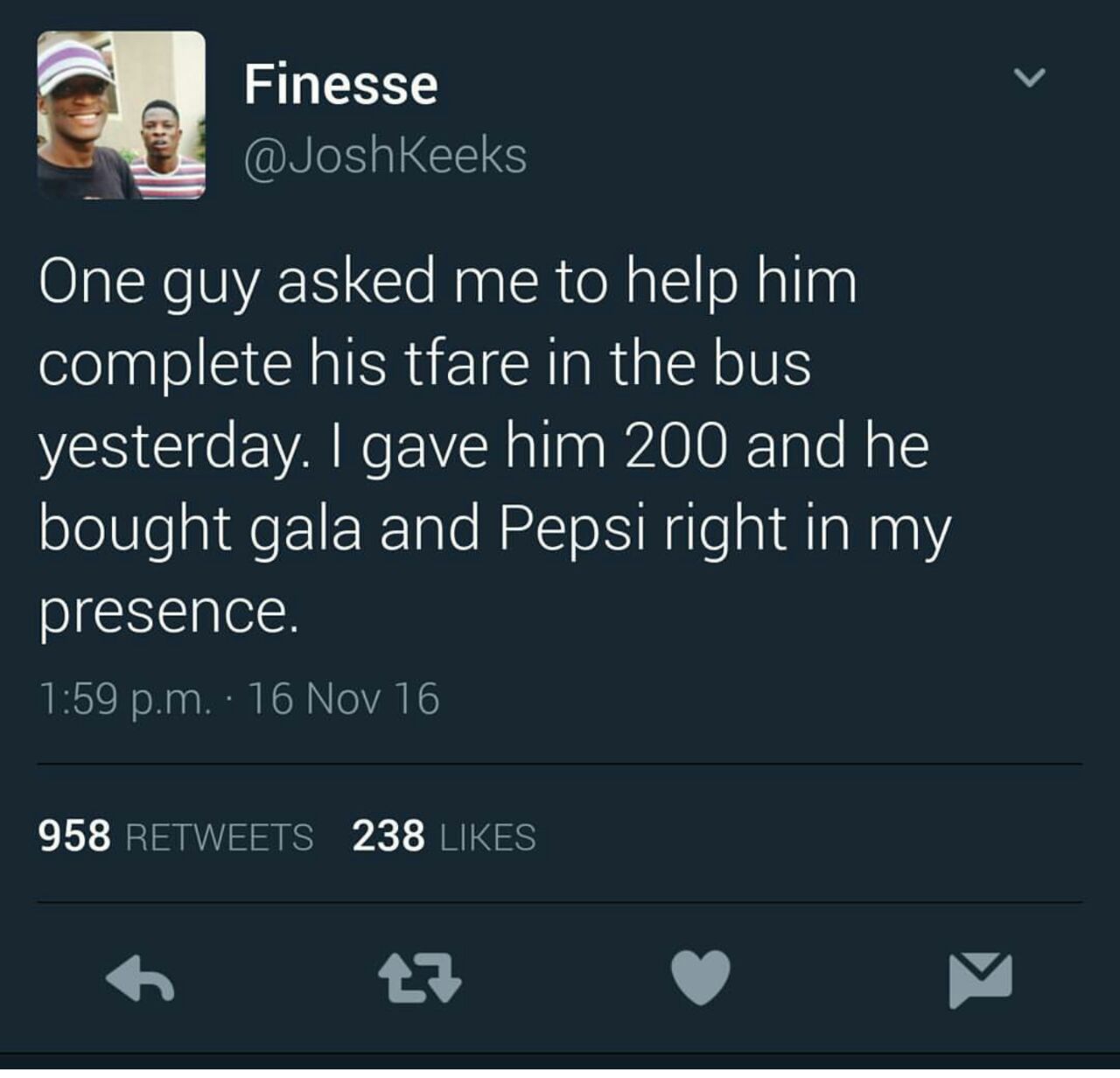Click the date 16 Nov 16
This screenshot has width=1120, height=1078.
tap(344, 699)
